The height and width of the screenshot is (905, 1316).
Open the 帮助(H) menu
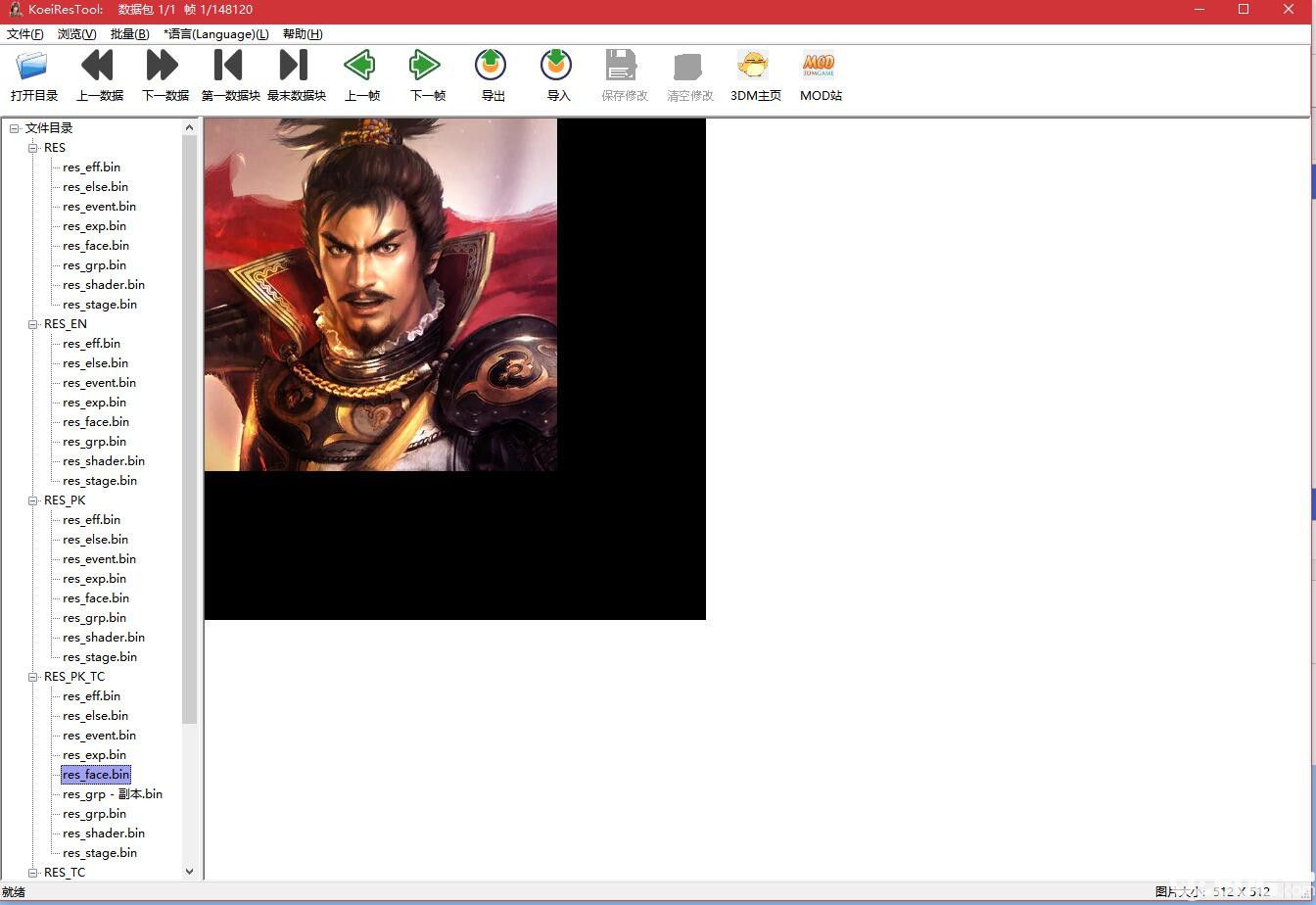point(303,34)
